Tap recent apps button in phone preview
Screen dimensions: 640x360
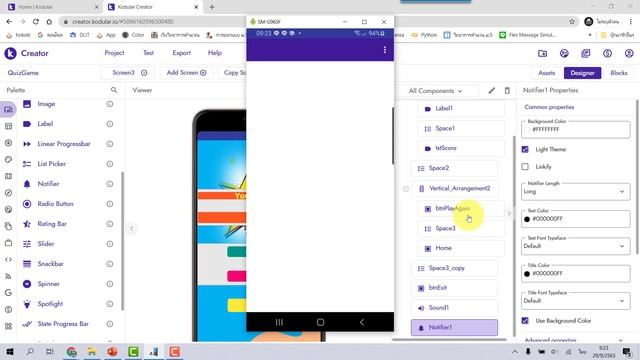coord(279,322)
